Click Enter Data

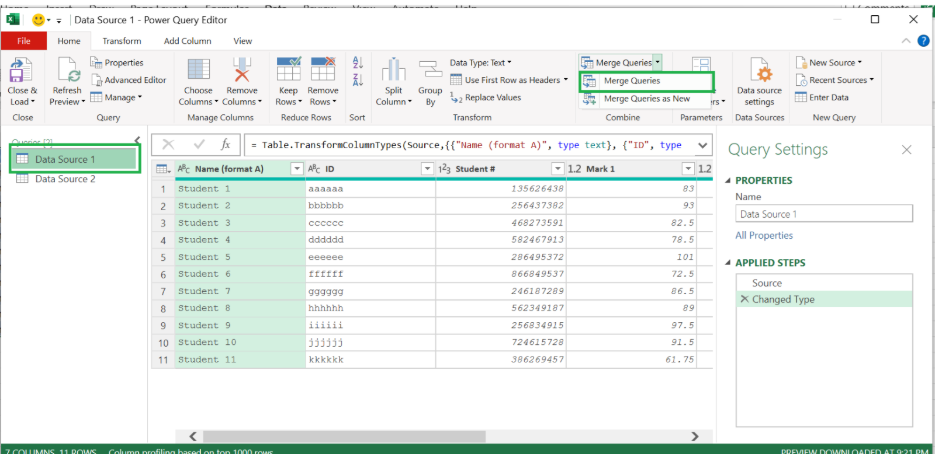click(821, 97)
